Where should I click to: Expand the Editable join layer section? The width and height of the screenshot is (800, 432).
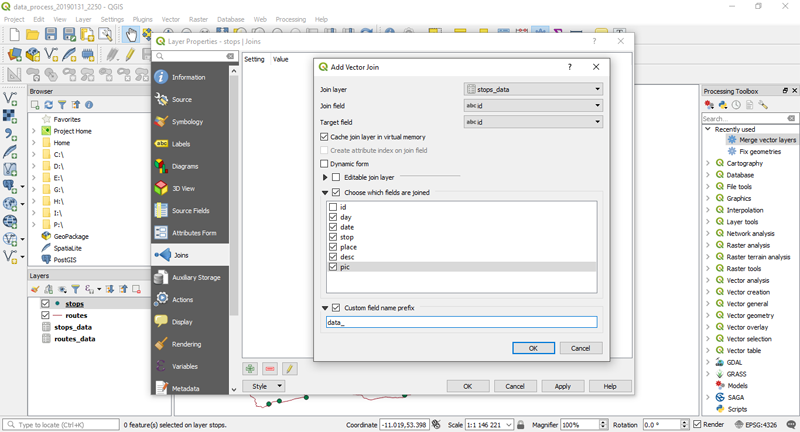point(325,177)
